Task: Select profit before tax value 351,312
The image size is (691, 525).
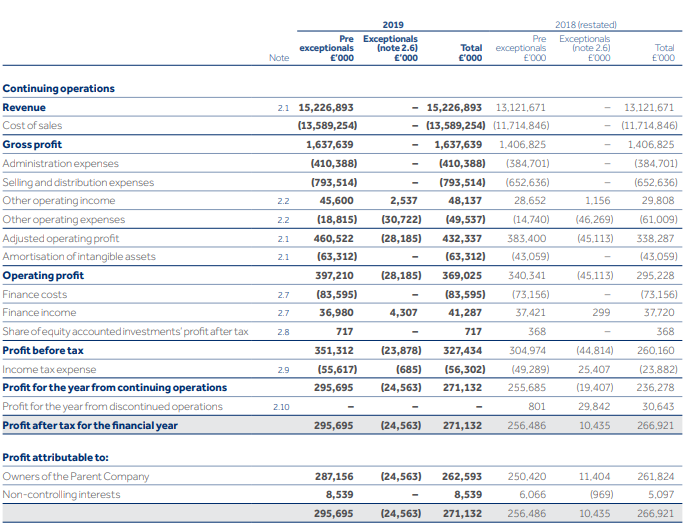Action: (334, 350)
